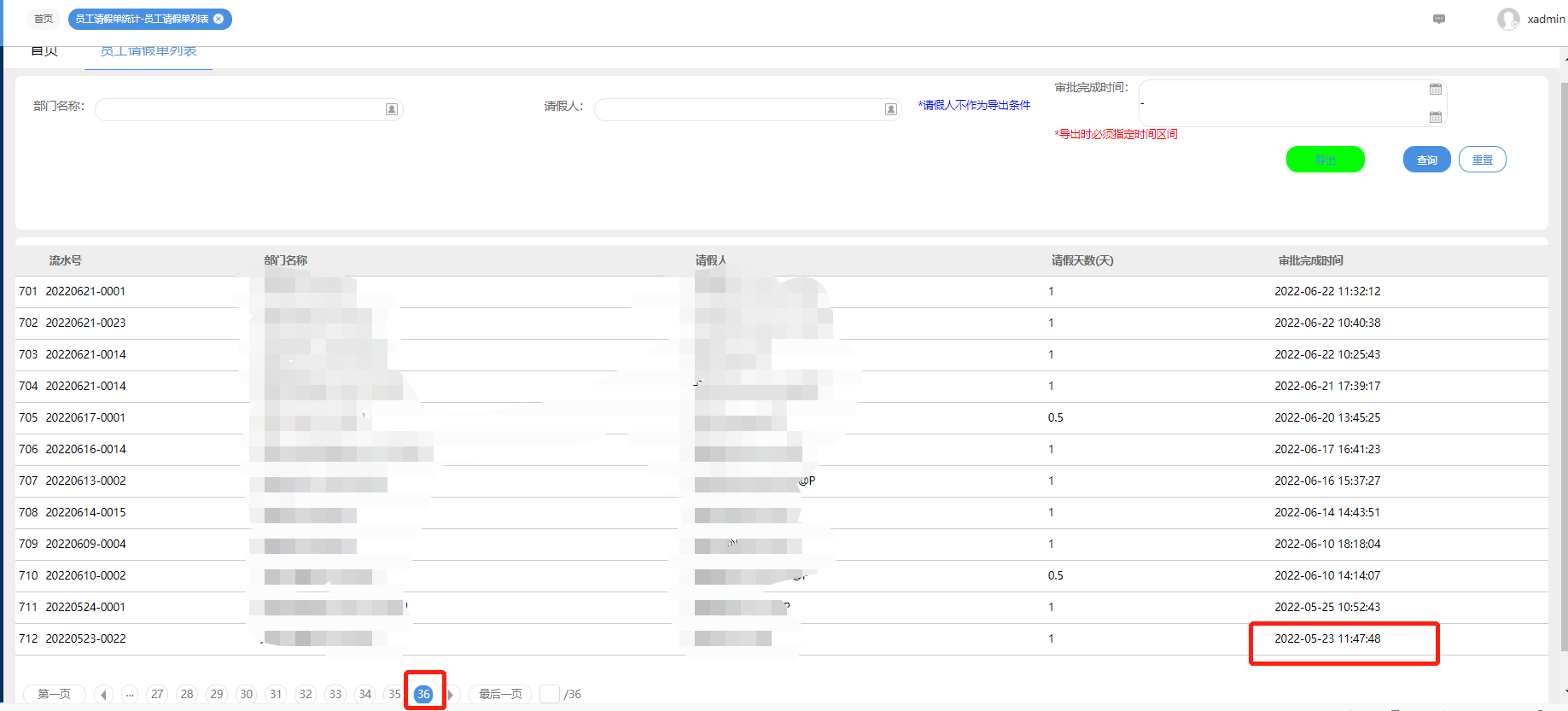Go to page 31

(x=276, y=694)
